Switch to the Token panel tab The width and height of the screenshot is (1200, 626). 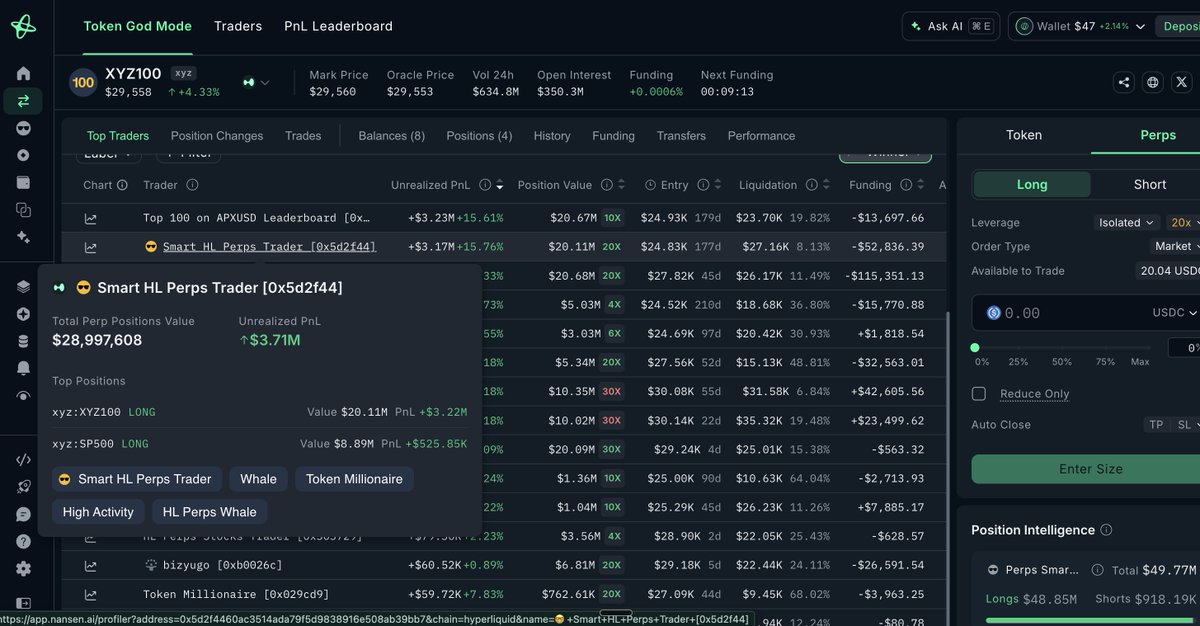(1024, 135)
